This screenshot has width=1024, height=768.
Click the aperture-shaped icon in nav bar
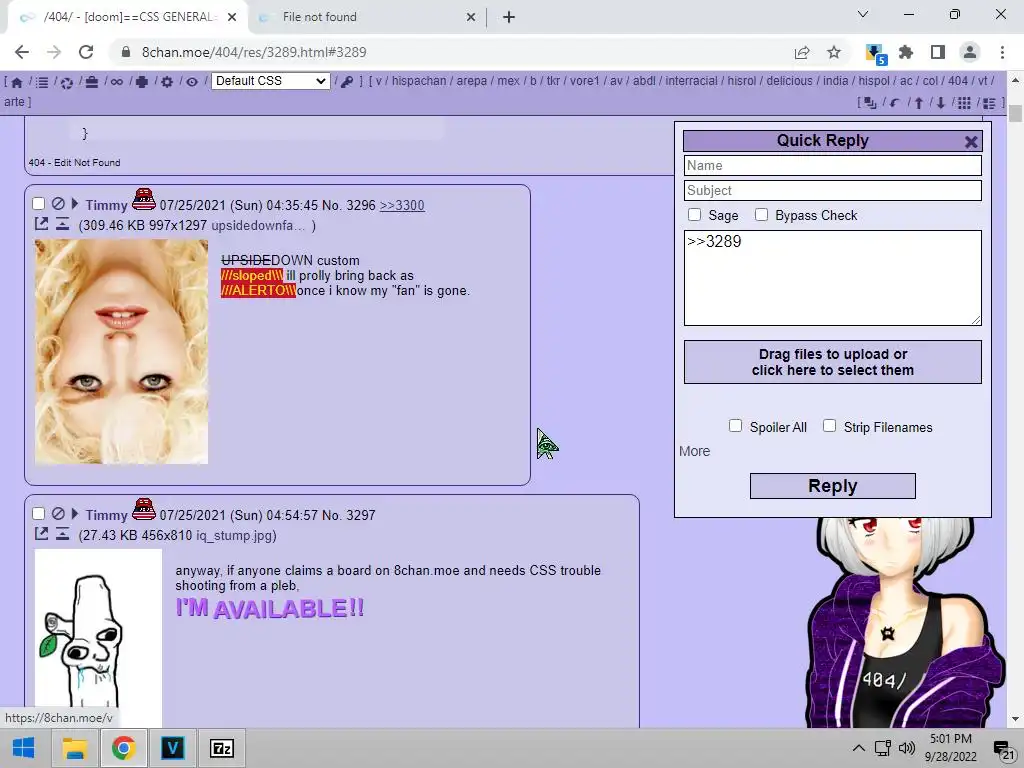(67, 82)
